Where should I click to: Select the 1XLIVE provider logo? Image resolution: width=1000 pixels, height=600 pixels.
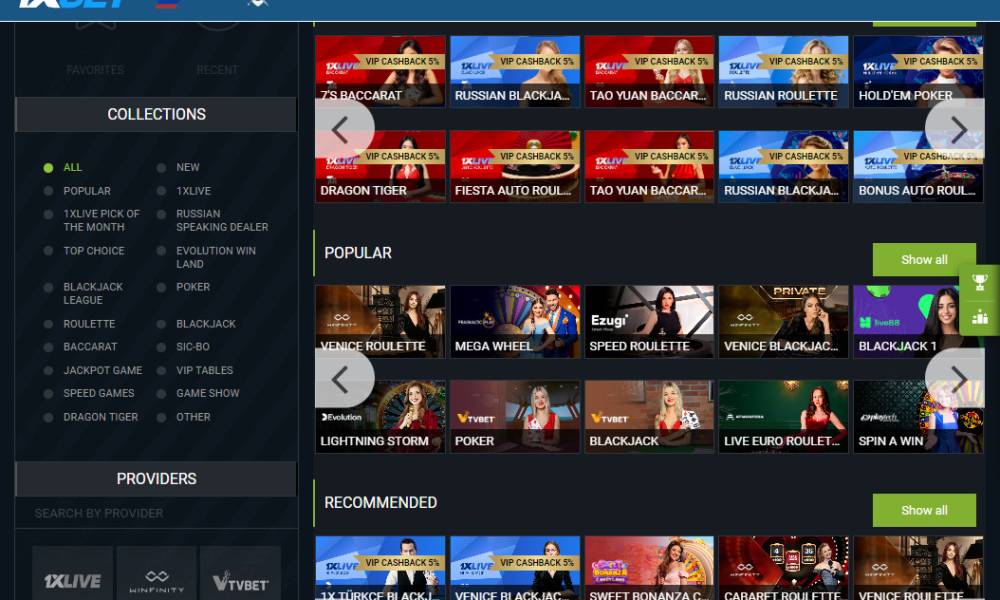point(72,578)
